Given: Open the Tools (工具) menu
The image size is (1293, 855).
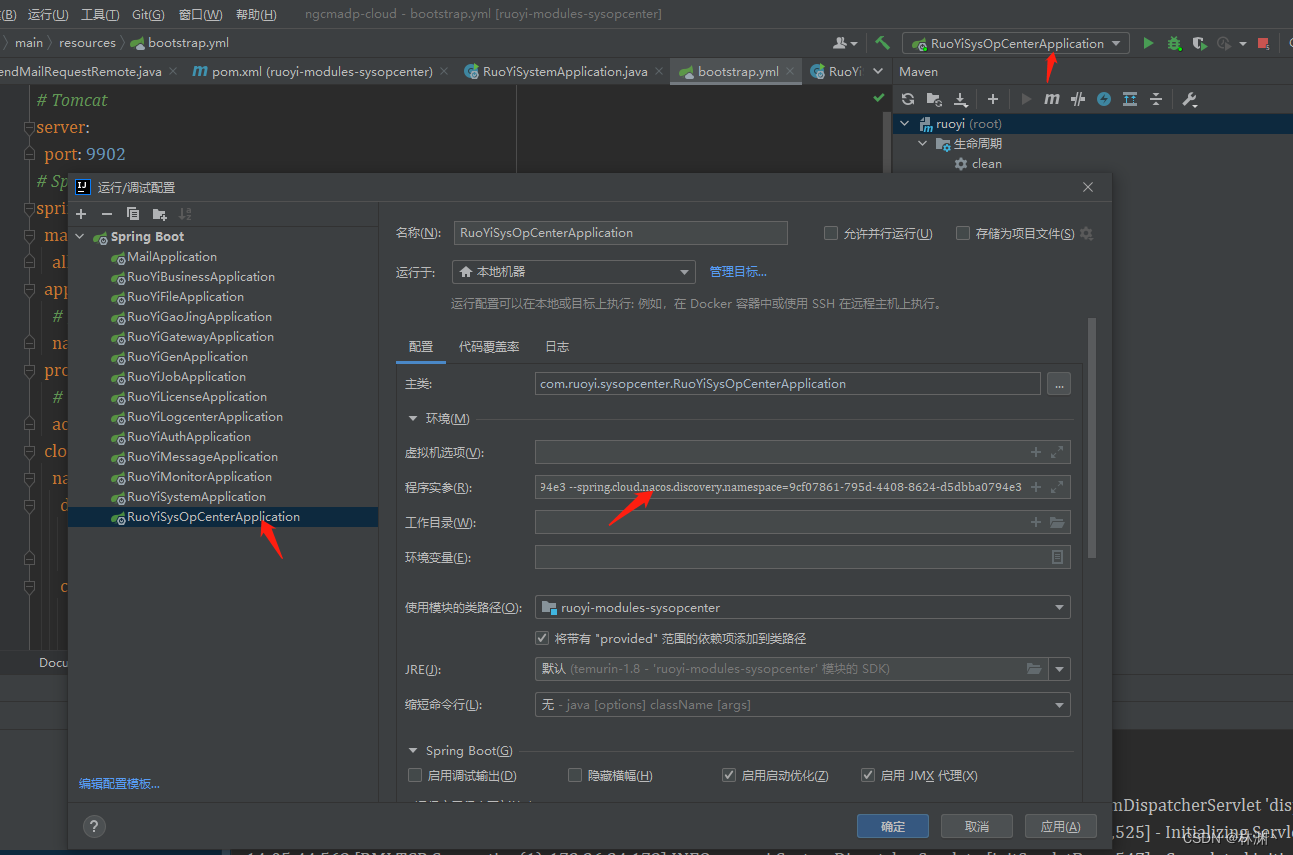Looking at the screenshot, I should [x=99, y=14].
